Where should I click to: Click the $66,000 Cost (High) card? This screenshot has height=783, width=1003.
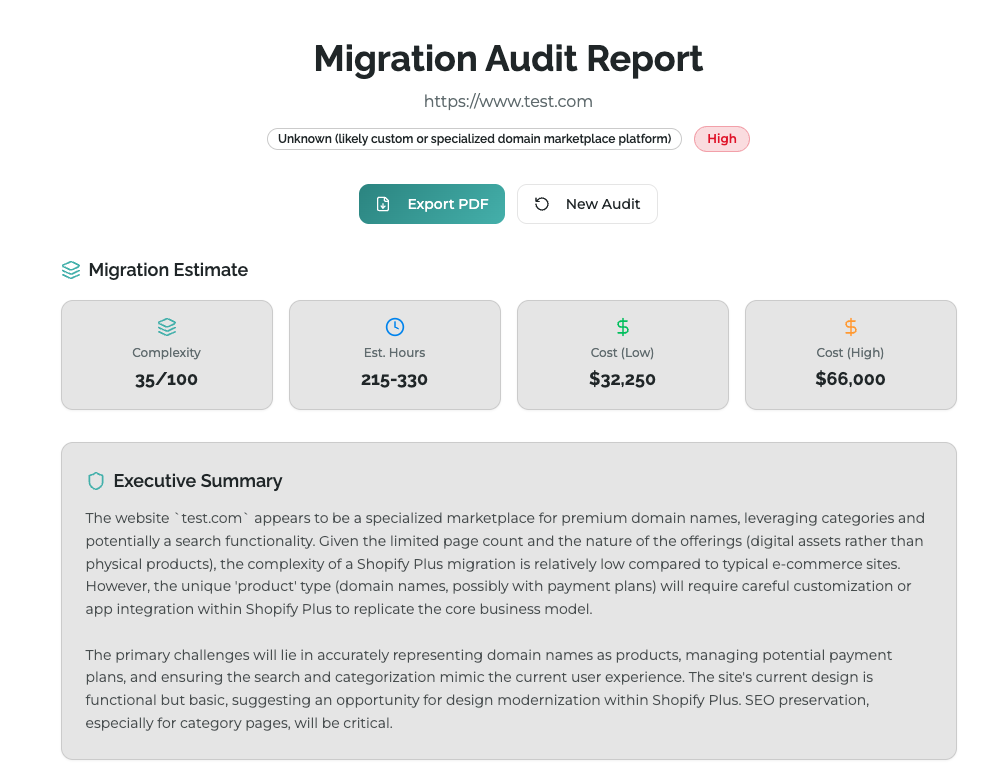pos(850,355)
